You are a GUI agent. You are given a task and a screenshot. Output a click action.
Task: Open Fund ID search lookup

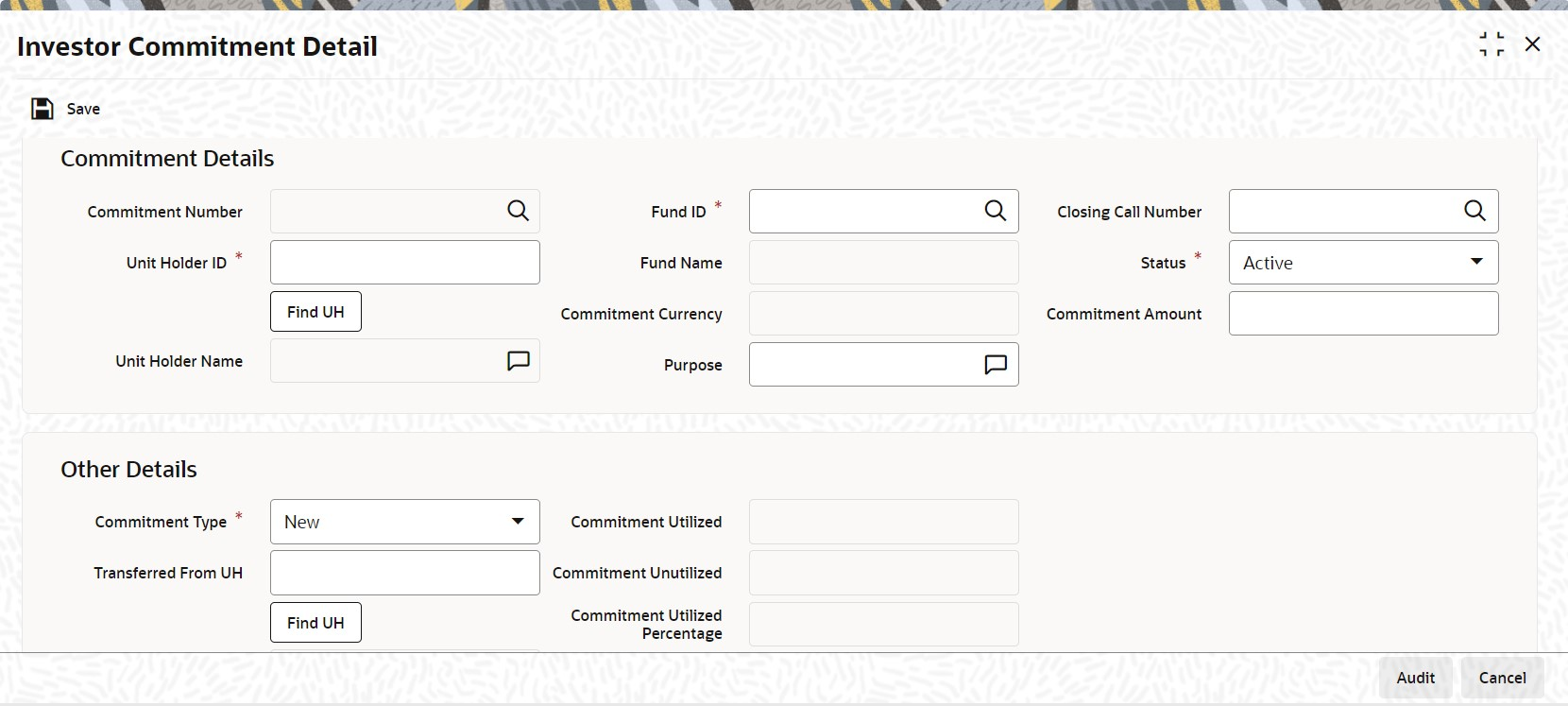coord(996,211)
